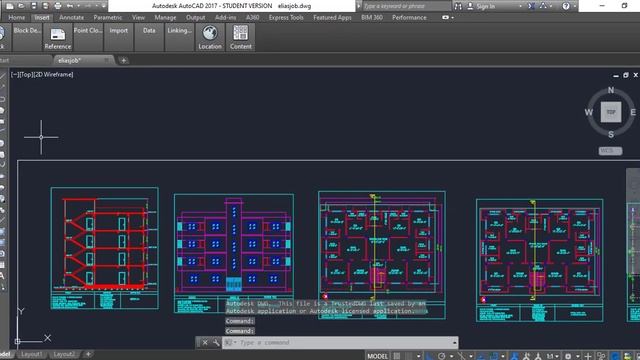Click the Undo arrow in quick access toolbar
640x360 pixels.
tap(70, 6)
